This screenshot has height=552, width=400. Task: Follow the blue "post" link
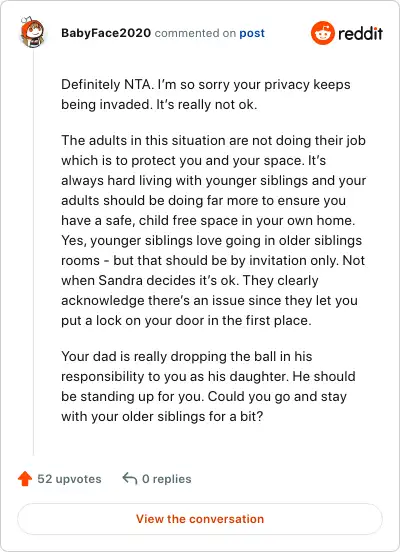coord(252,33)
